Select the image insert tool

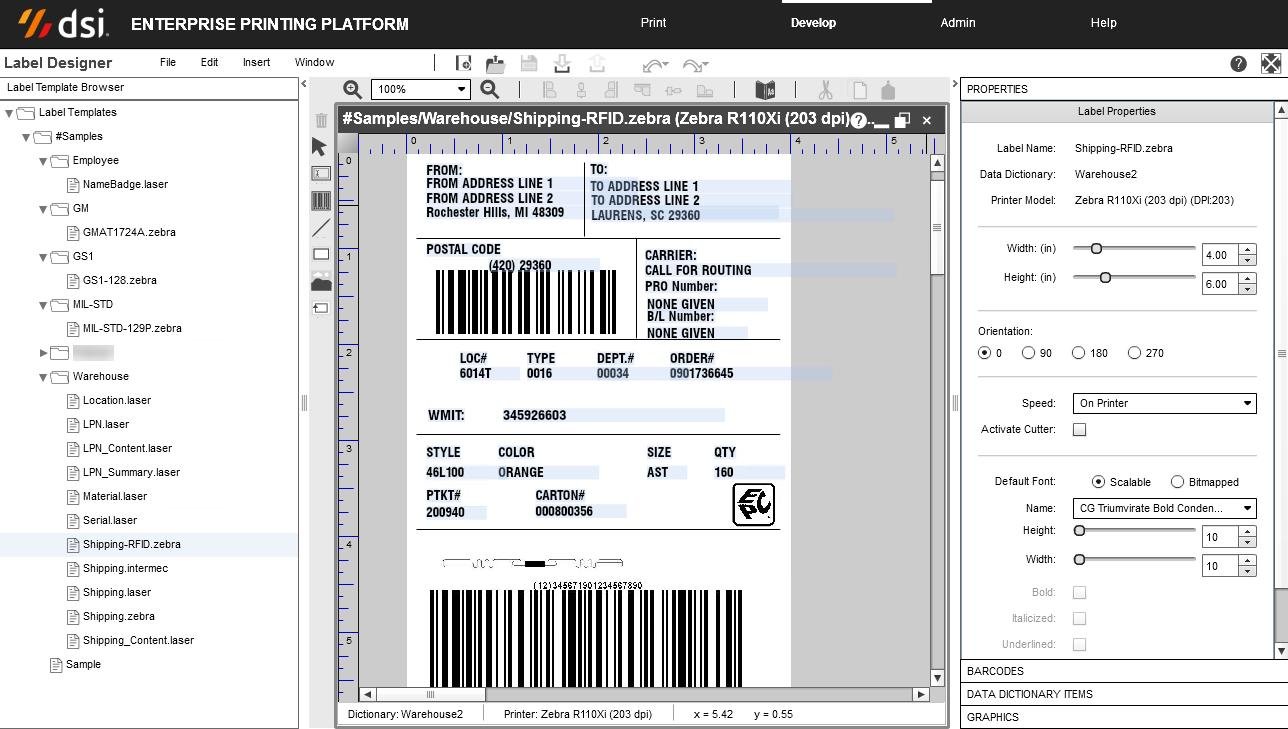tap(321, 282)
